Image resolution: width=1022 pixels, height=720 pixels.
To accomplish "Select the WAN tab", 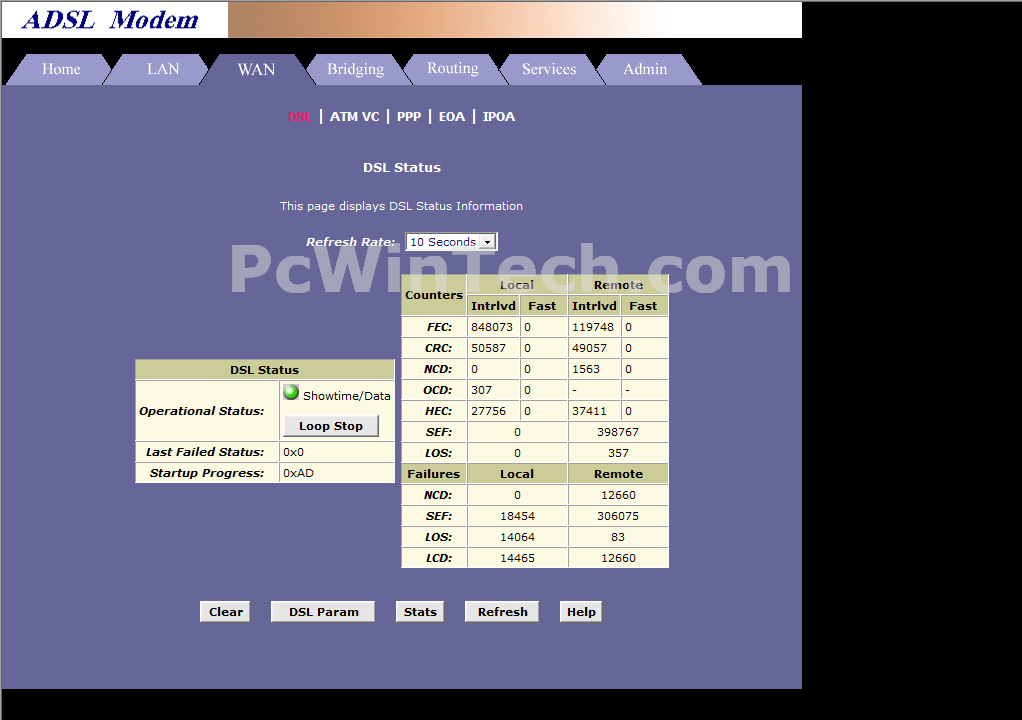I will coord(256,69).
